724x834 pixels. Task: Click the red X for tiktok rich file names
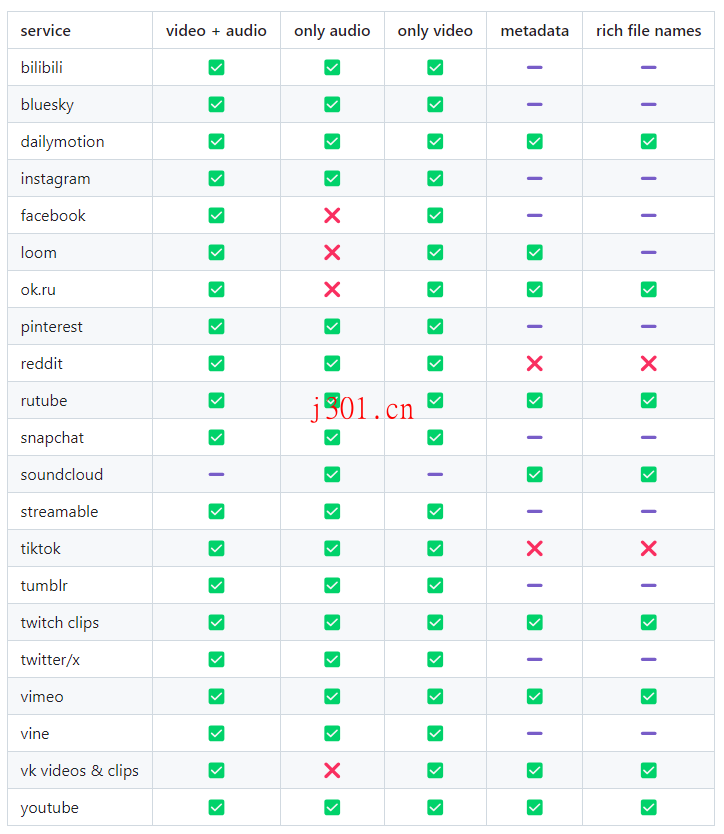pos(648,548)
